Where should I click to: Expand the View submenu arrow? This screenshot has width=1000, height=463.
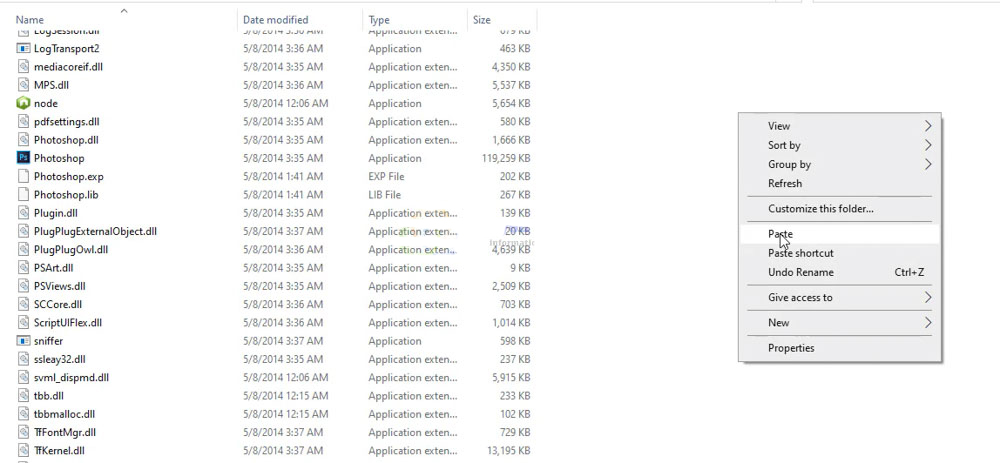pos(928,126)
